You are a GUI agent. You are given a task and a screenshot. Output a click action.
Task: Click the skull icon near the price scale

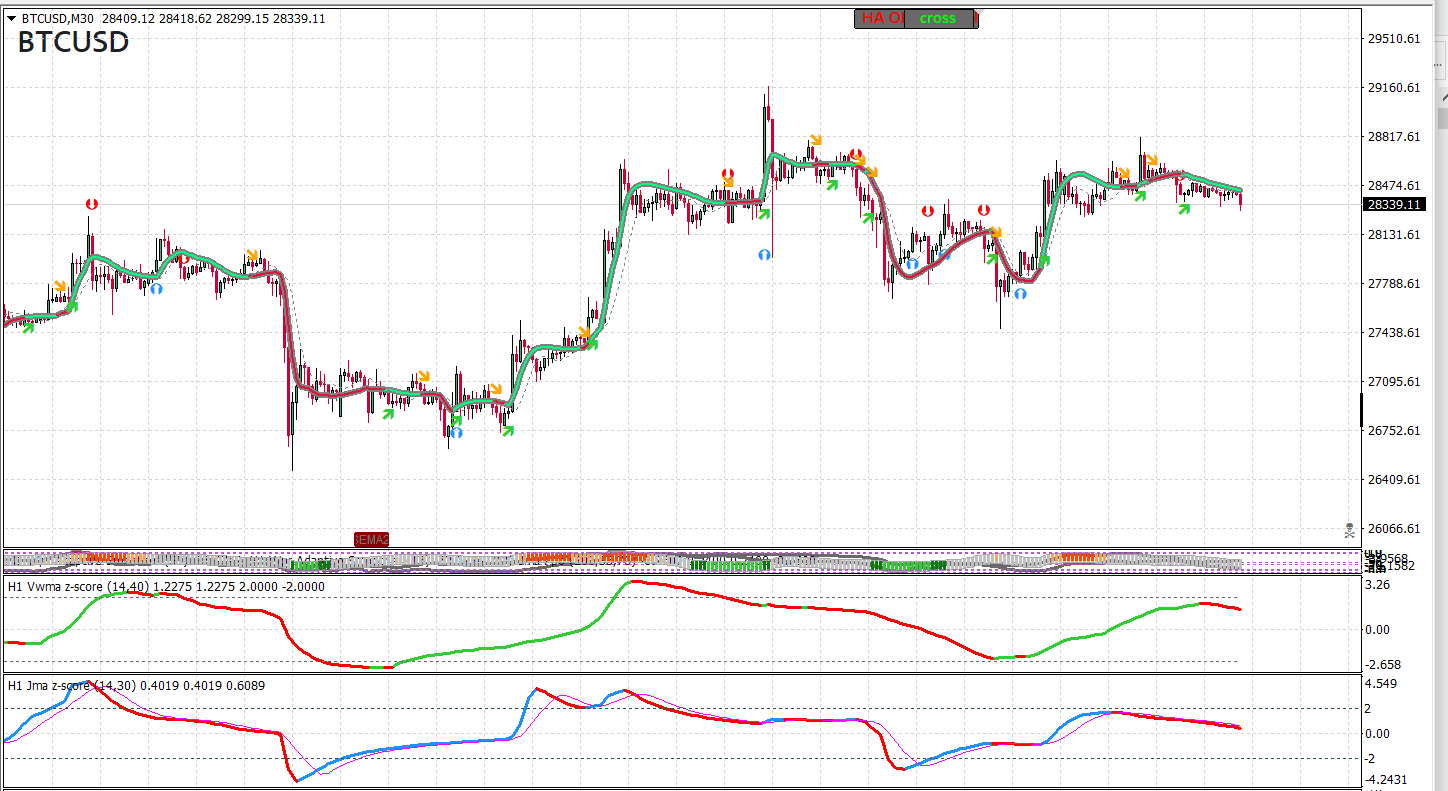1349,529
